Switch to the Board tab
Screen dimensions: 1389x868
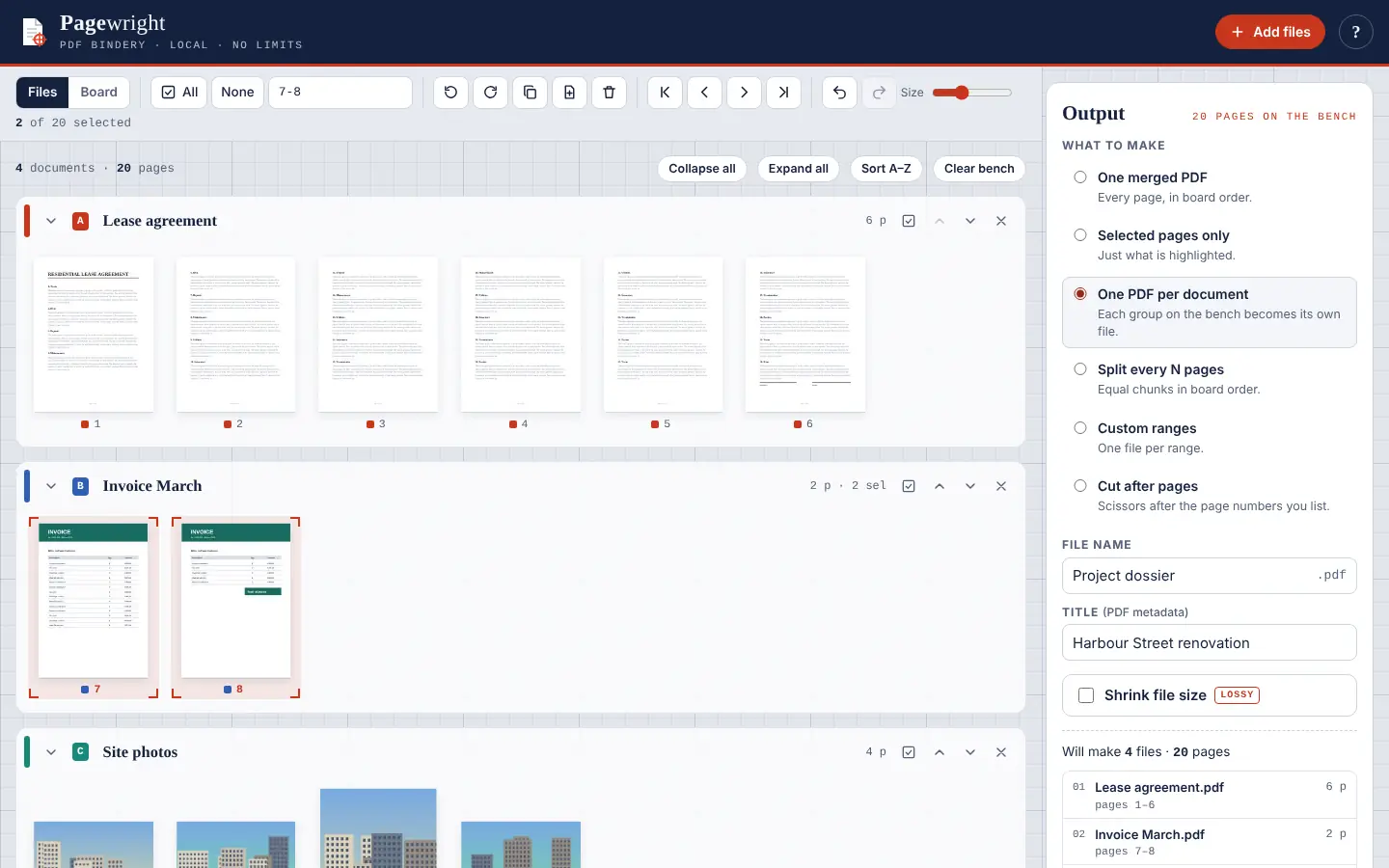(x=98, y=92)
